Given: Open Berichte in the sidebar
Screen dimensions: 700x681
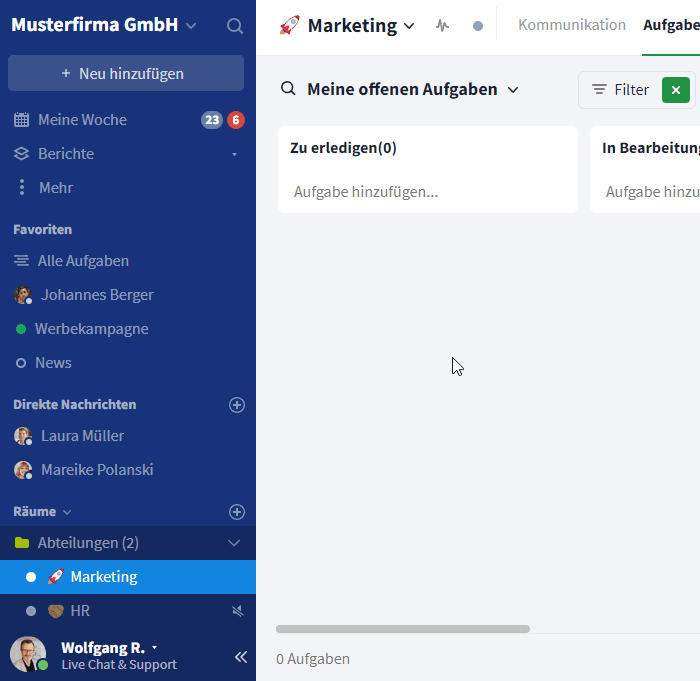Looking at the screenshot, I should 66,154.
